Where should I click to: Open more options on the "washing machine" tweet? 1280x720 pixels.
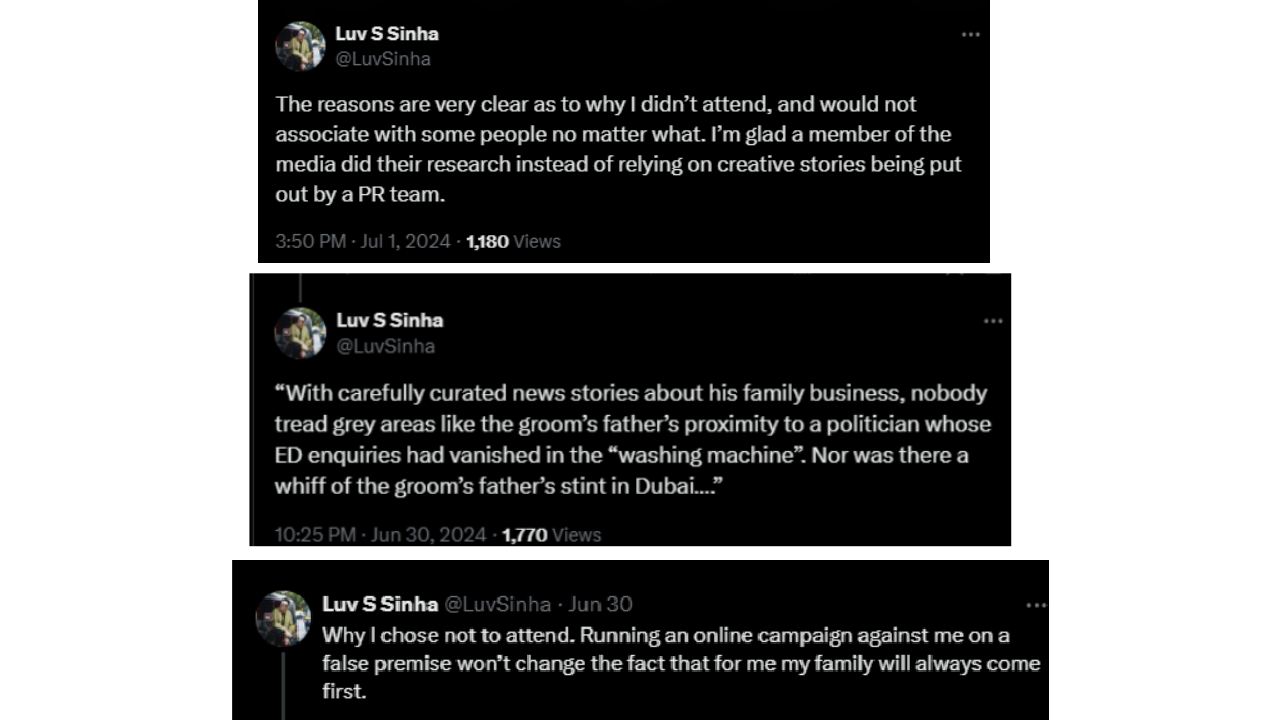992,321
